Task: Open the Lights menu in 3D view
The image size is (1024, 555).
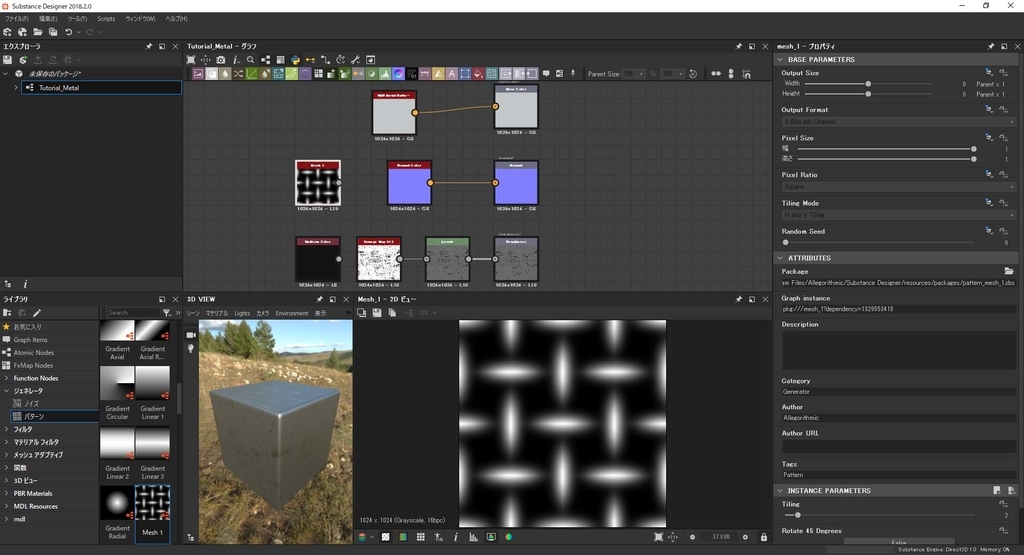Action: [242, 313]
